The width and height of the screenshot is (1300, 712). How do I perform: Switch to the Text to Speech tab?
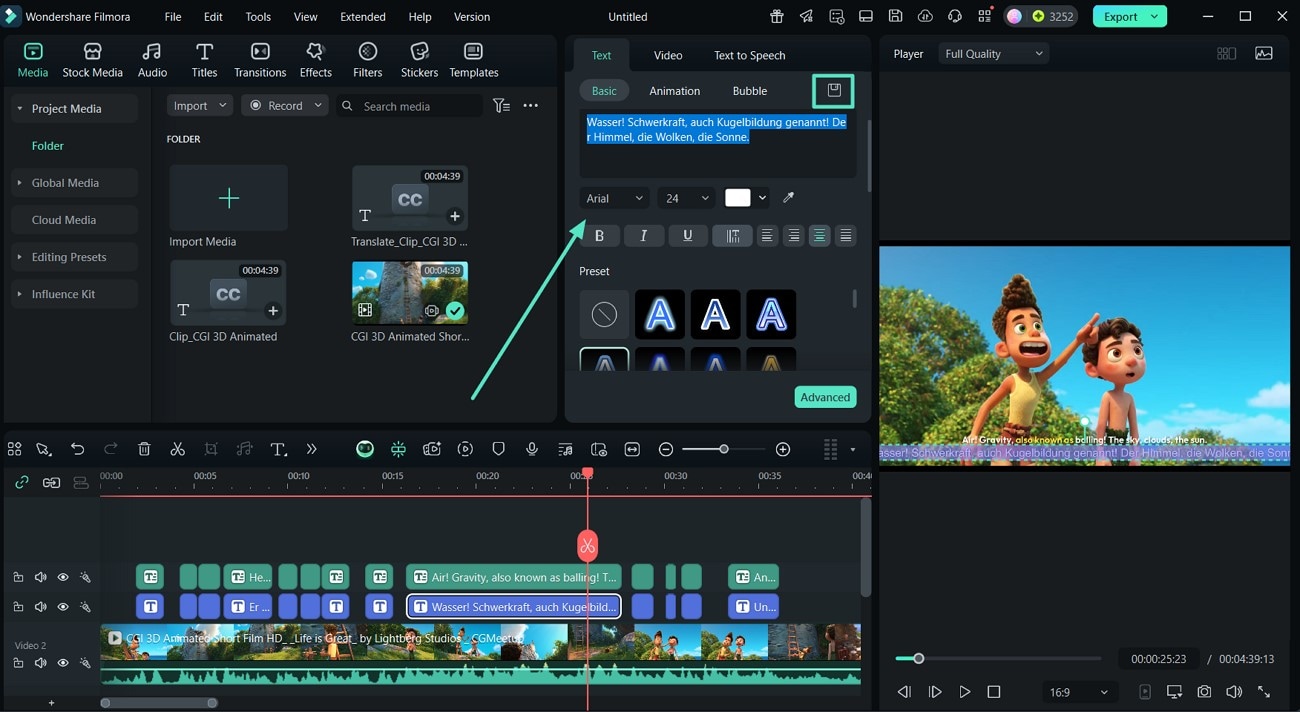click(750, 55)
